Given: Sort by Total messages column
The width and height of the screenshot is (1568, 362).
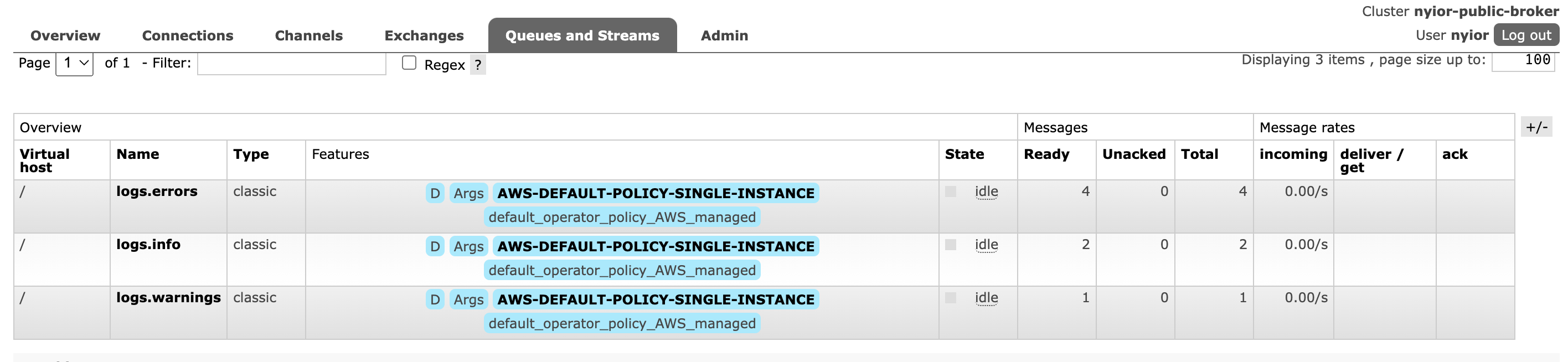Looking at the screenshot, I should pos(1199,154).
